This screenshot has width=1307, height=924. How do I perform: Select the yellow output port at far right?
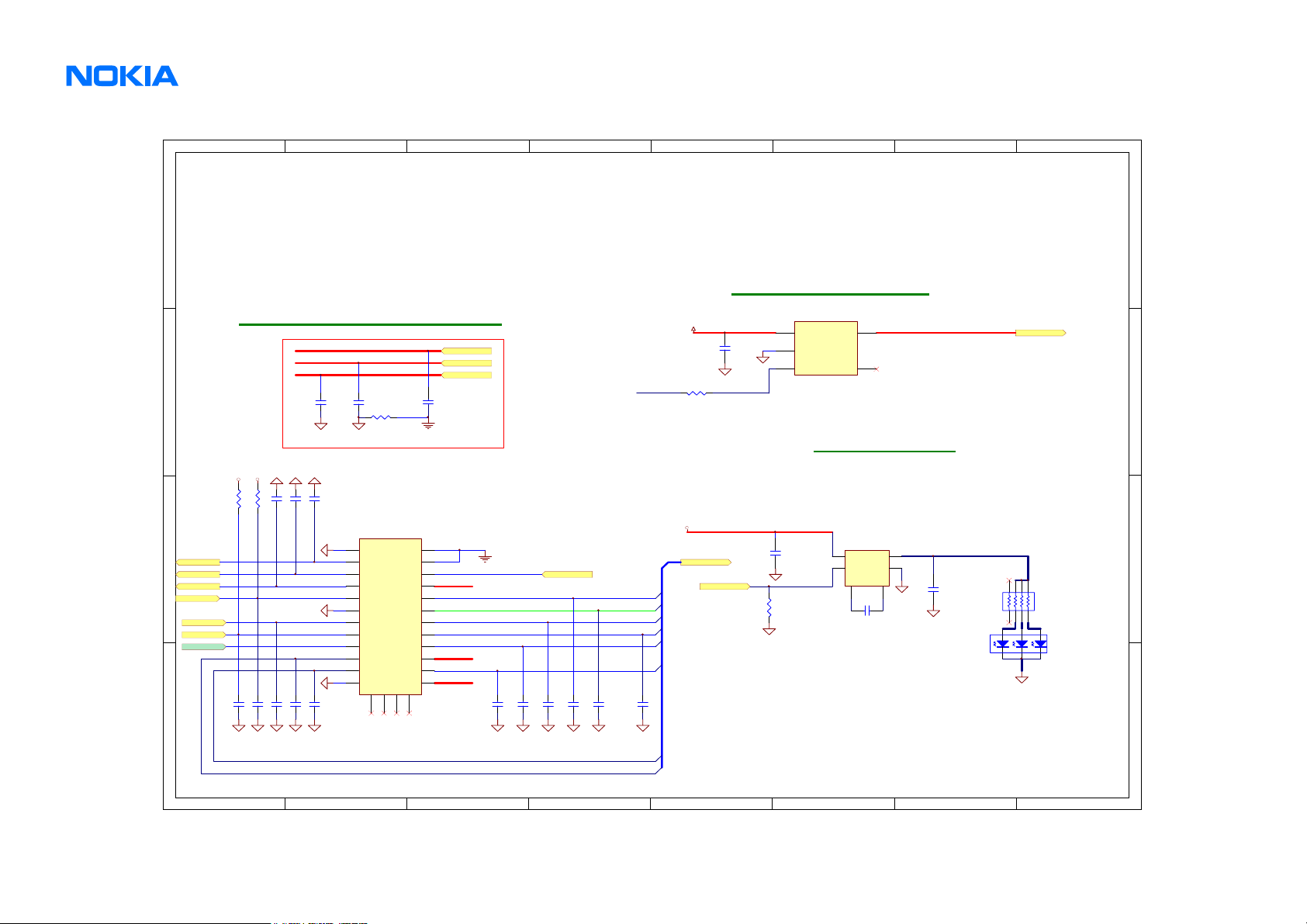pyautogui.click(x=1040, y=332)
